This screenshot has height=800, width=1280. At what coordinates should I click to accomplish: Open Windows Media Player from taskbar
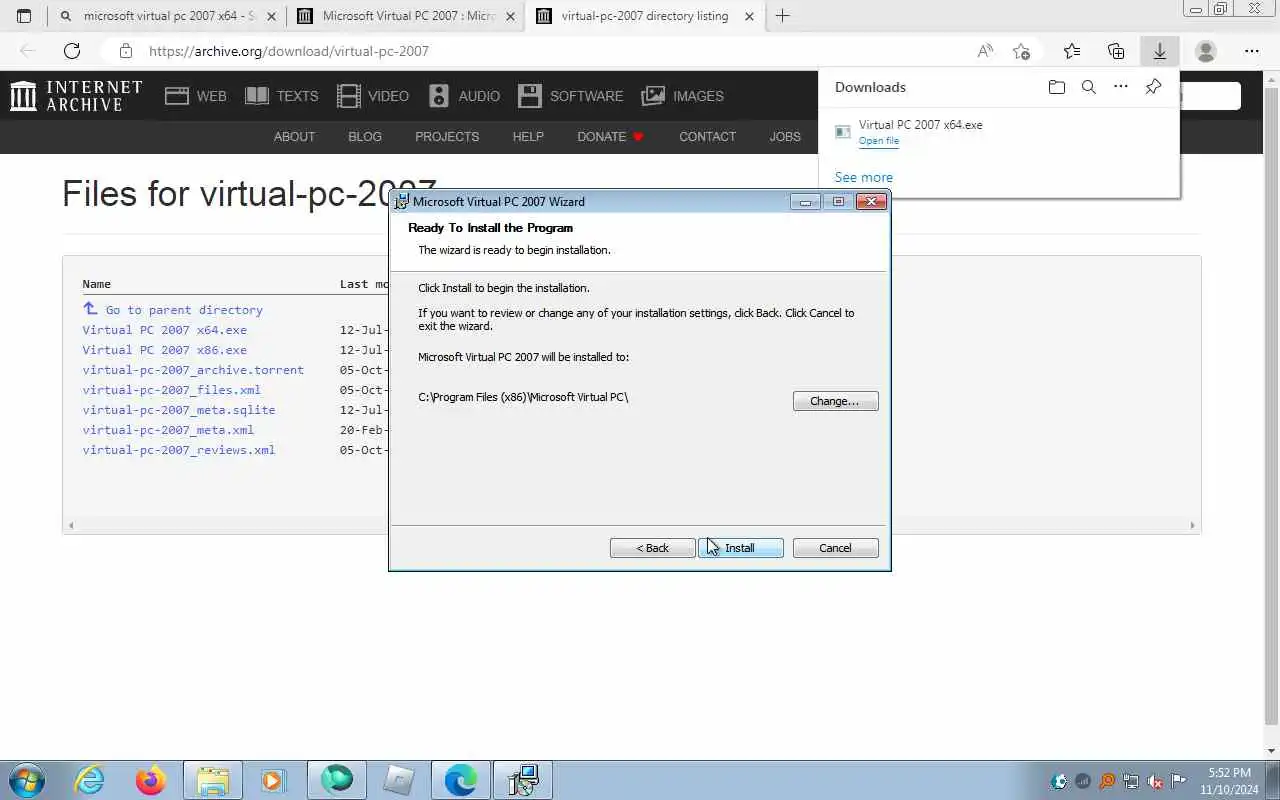pyautogui.click(x=273, y=780)
